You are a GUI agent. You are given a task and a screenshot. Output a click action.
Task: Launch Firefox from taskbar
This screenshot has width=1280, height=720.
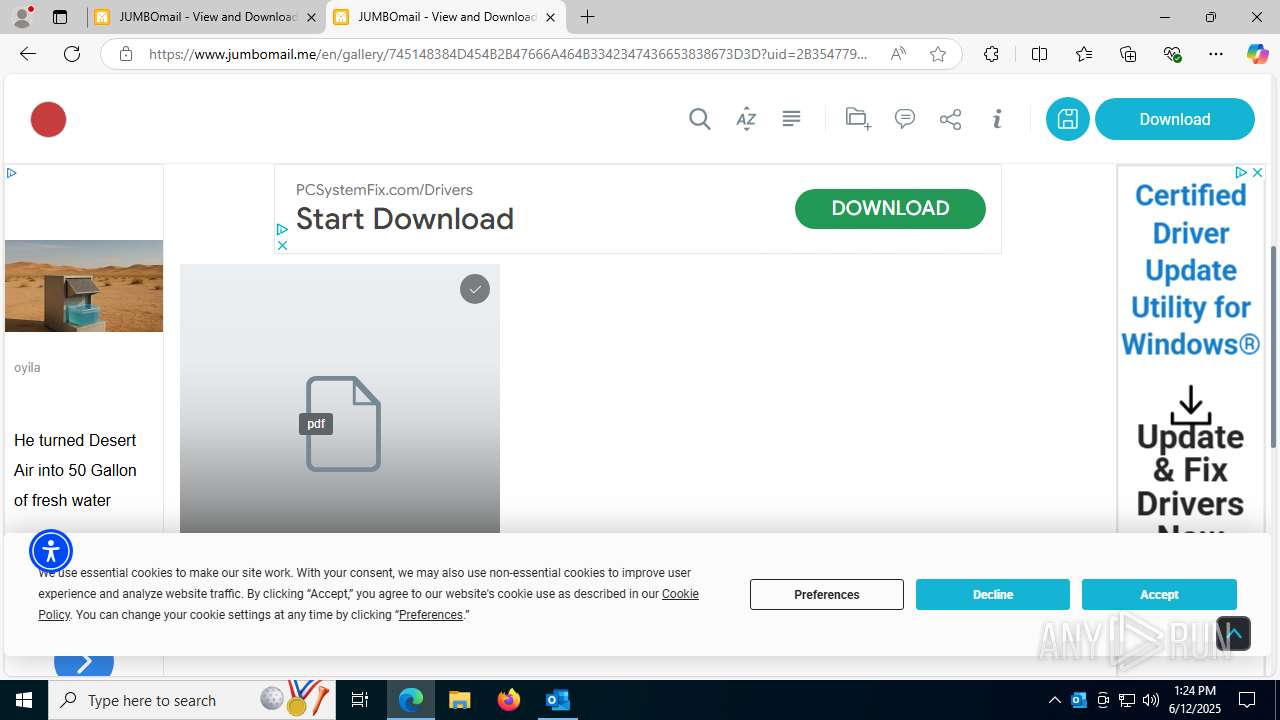[x=509, y=700]
